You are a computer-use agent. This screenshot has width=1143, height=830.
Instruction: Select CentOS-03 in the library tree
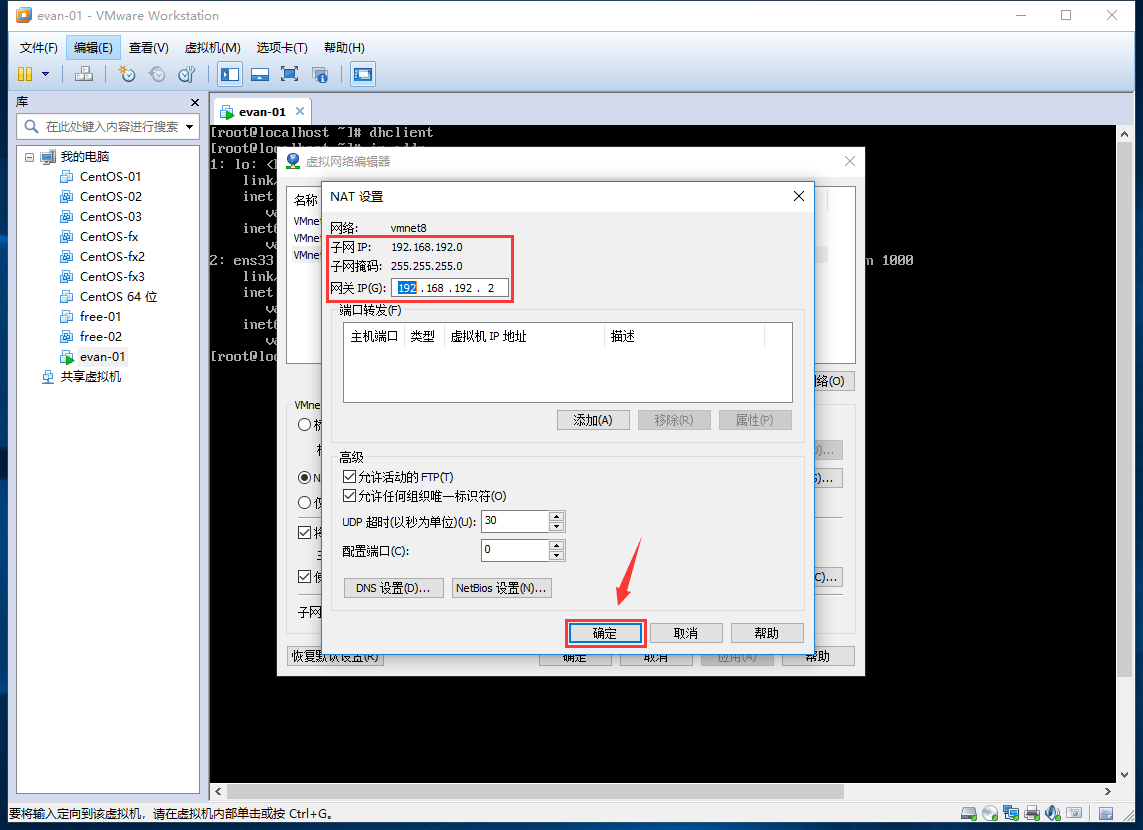click(111, 216)
